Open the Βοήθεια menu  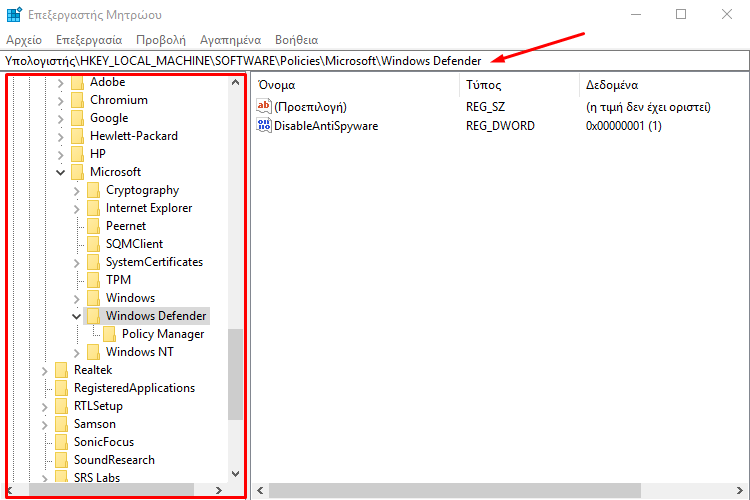297,40
